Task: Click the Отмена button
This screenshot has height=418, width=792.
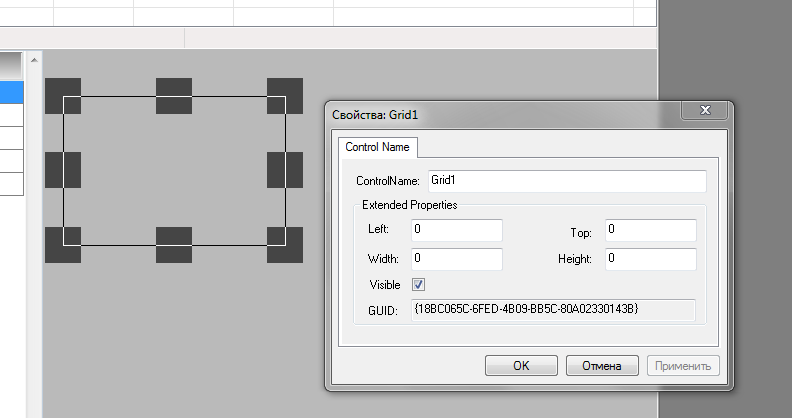Action: pyautogui.click(x=602, y=365)
